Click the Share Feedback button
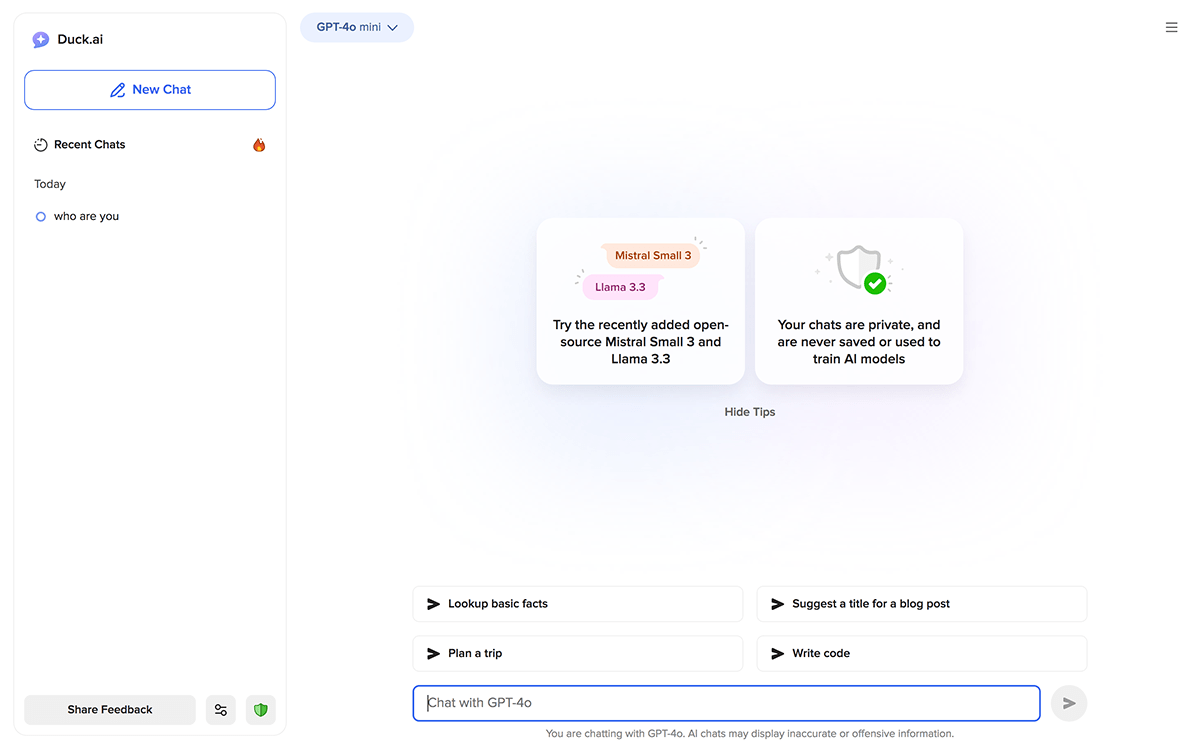 (110, 710)
